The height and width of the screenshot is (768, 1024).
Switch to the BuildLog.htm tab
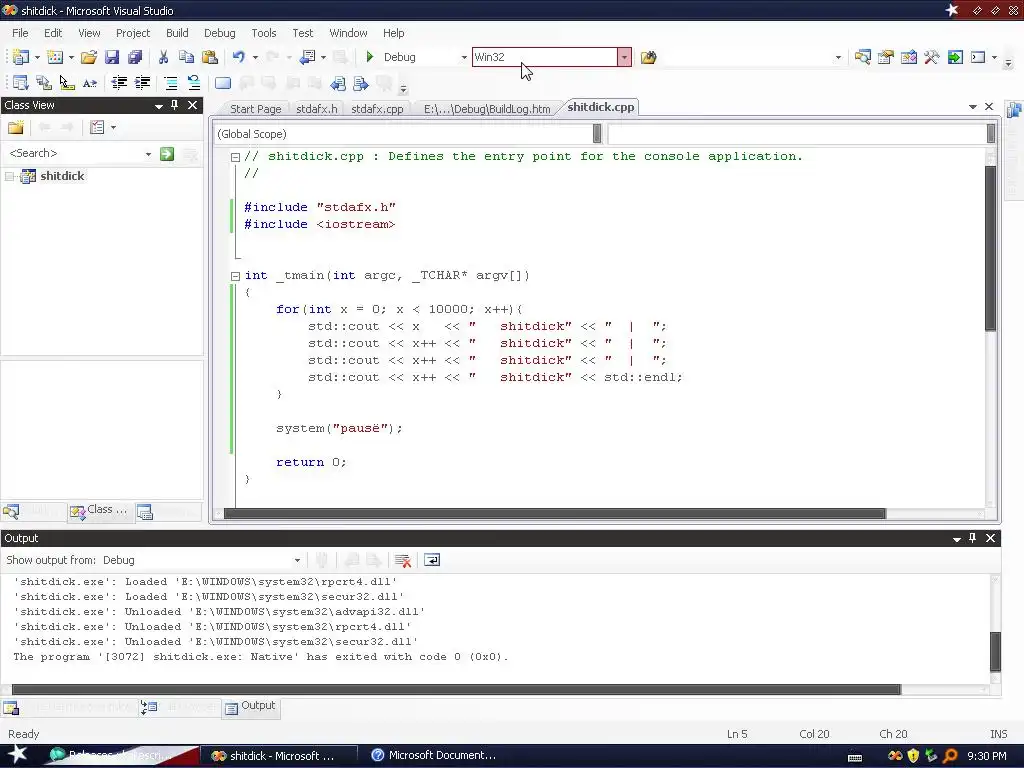point(487,109)
